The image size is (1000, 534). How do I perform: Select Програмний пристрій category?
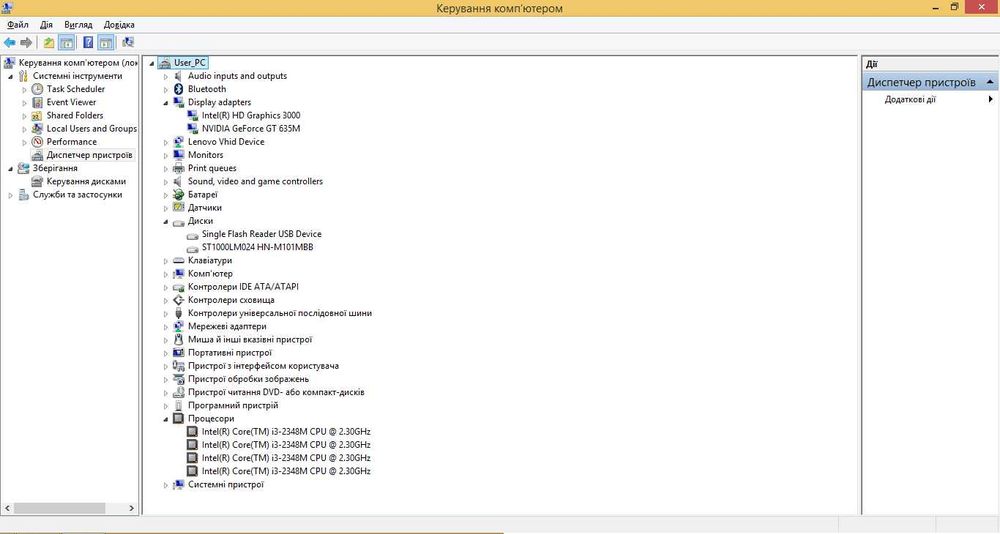click(x=233, y=406)
